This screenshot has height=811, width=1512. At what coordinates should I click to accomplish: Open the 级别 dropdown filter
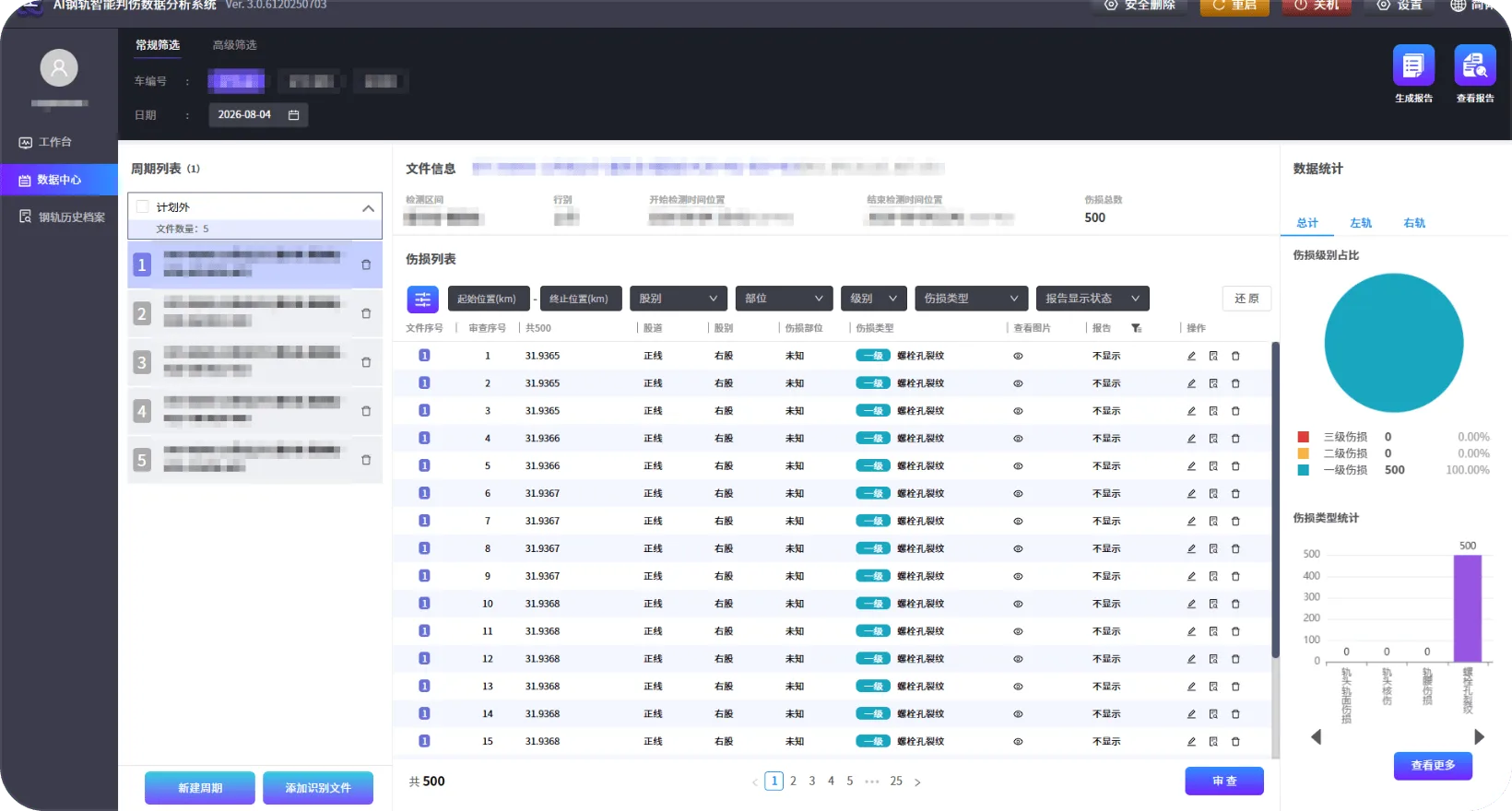873,299
